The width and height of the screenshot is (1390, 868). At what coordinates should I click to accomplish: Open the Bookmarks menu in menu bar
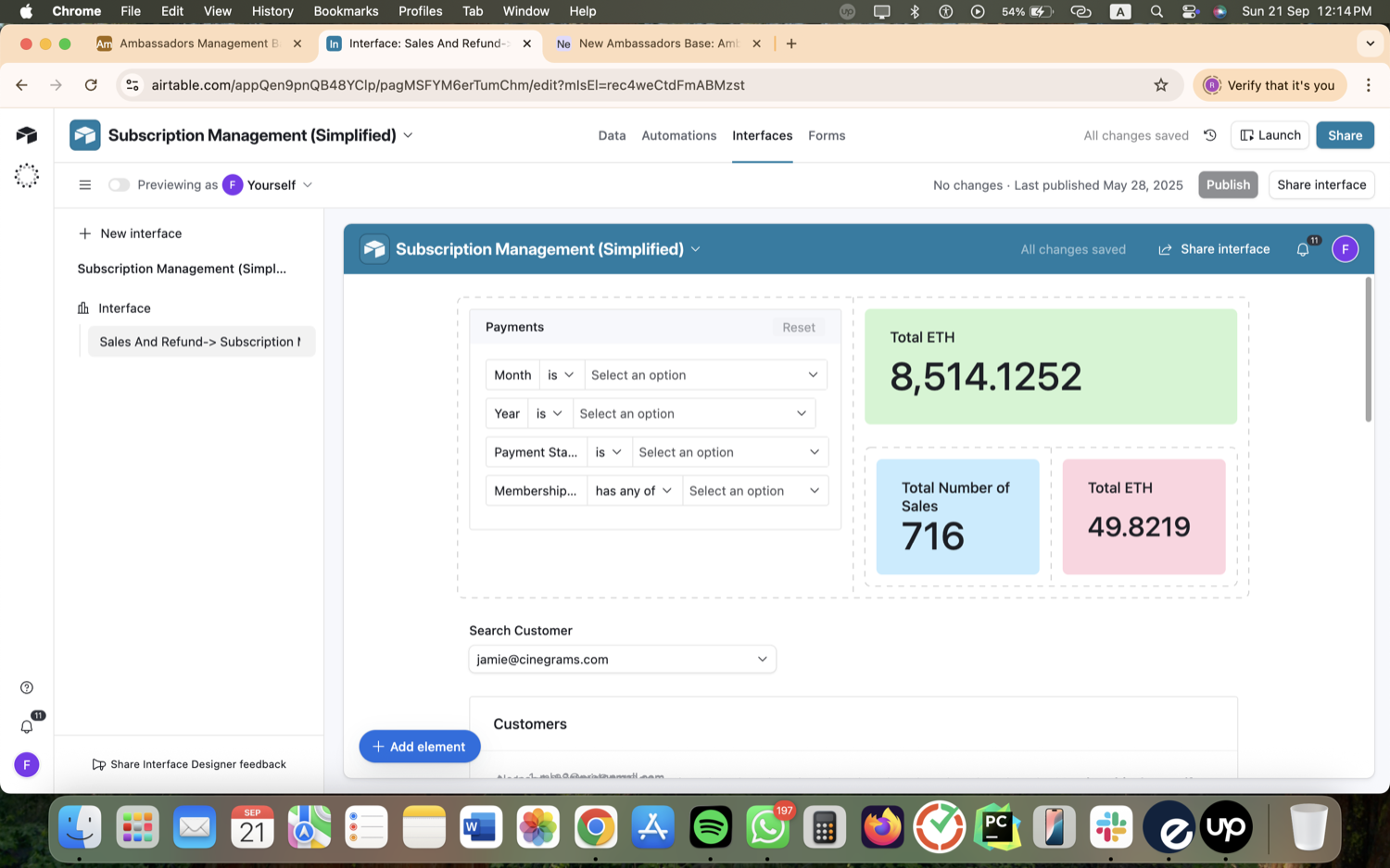(x=346, y=11)
